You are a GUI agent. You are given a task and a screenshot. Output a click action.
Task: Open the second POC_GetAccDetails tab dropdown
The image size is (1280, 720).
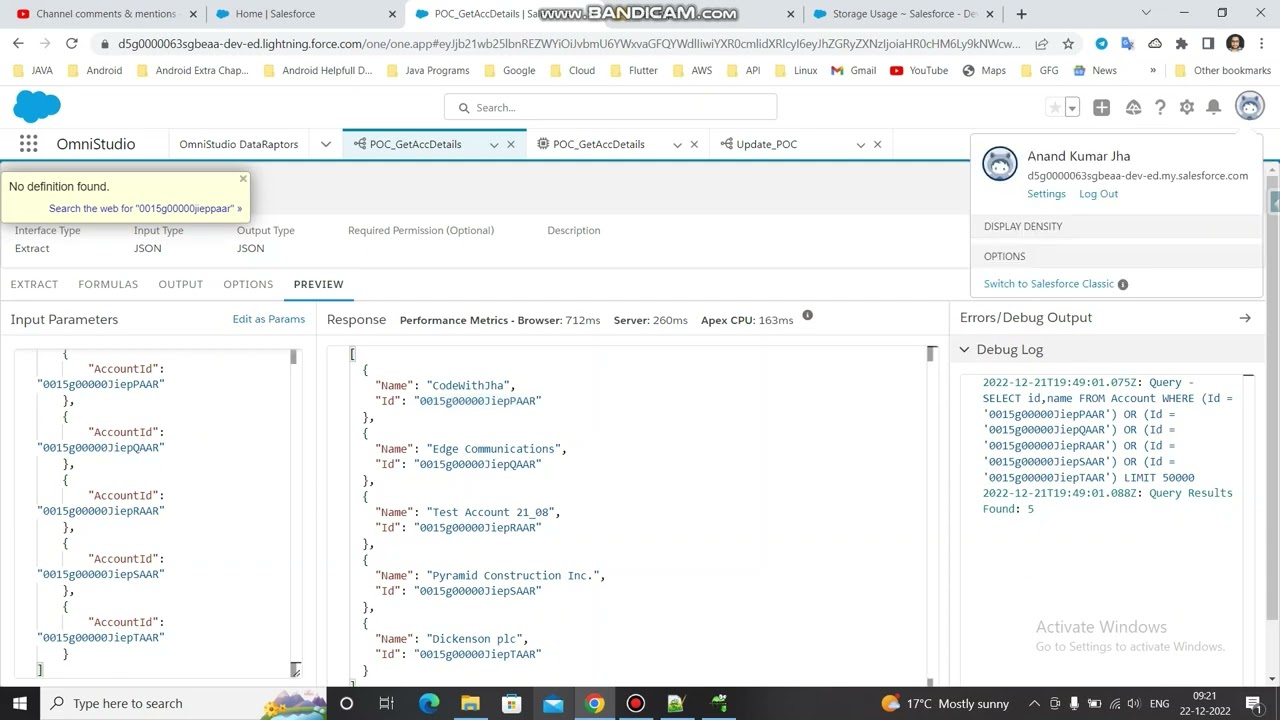coord(677,144)
